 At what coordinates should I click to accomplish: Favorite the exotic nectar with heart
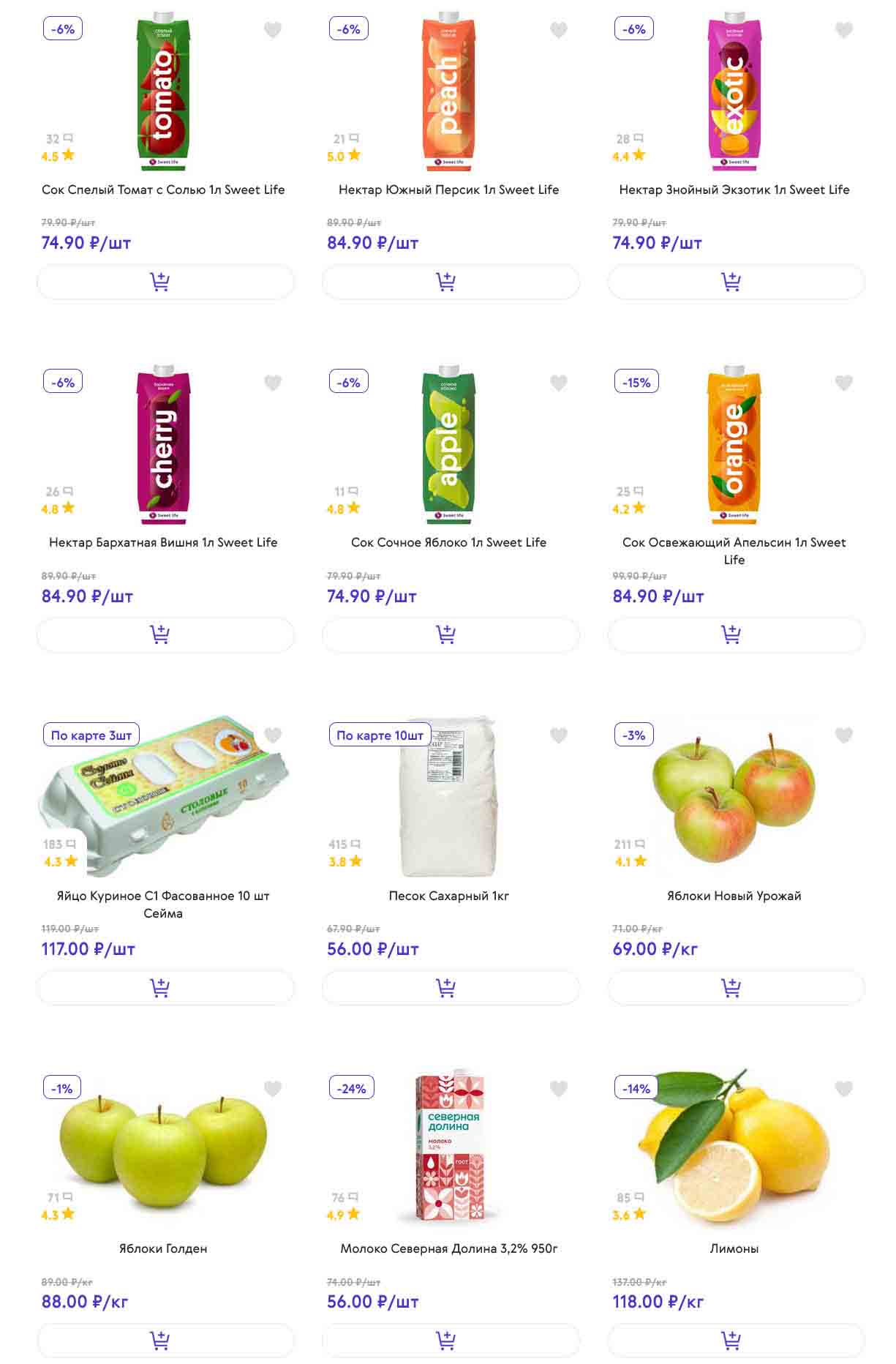coord(843,30)
